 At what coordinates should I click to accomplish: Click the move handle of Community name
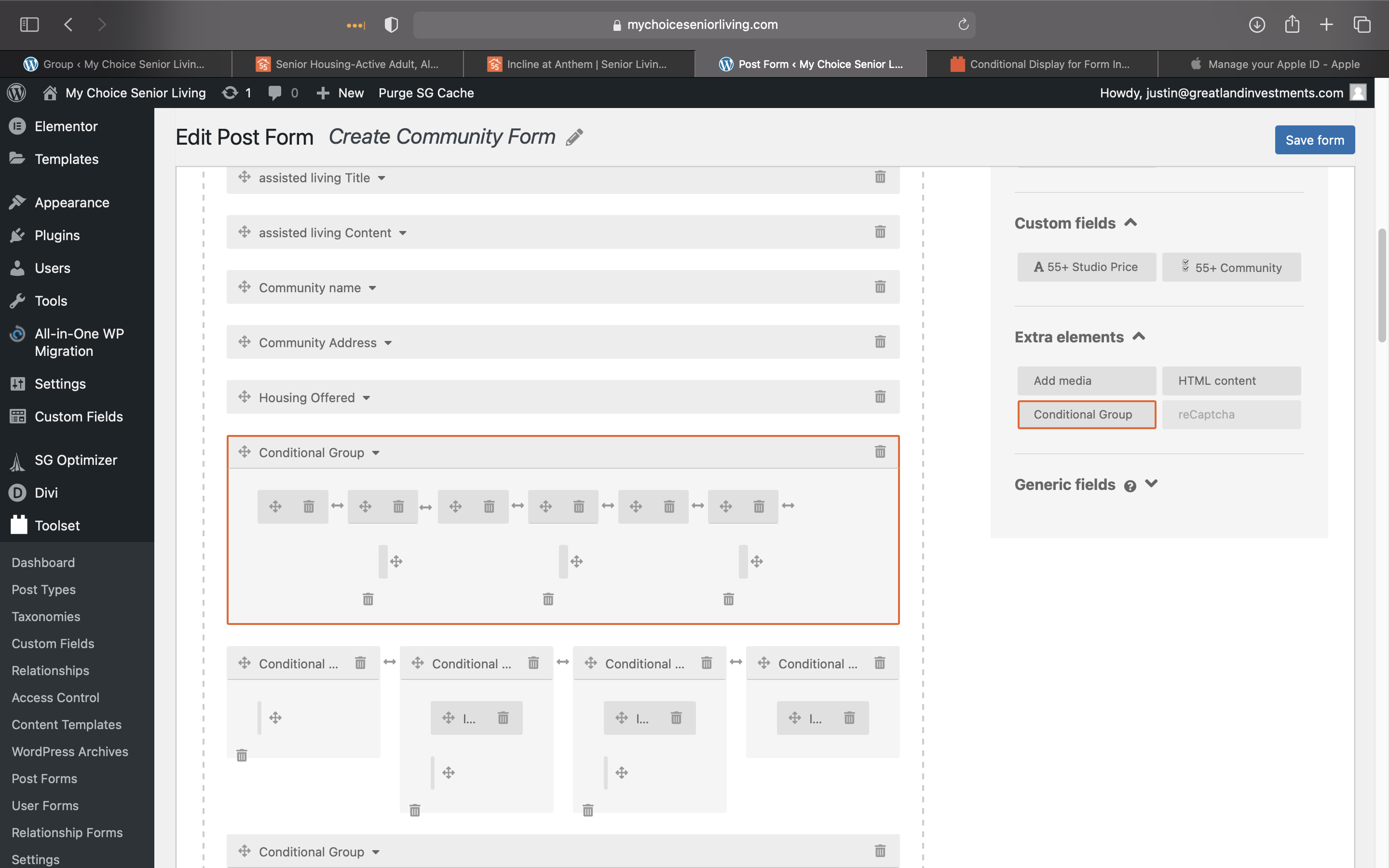click(245, 286)
